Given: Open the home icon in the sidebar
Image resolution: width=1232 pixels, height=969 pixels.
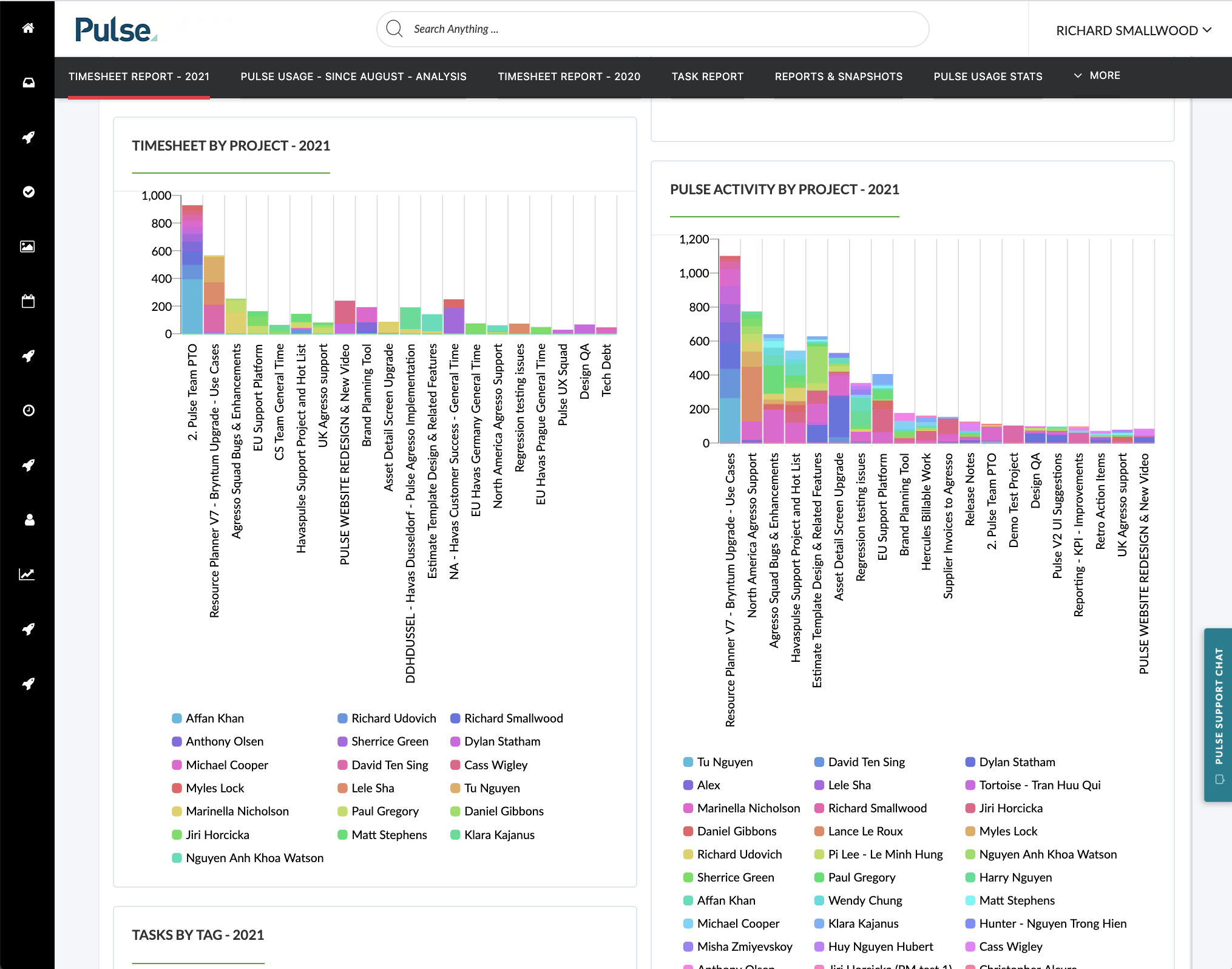Looking at the screenshot, I should [28, 28].
